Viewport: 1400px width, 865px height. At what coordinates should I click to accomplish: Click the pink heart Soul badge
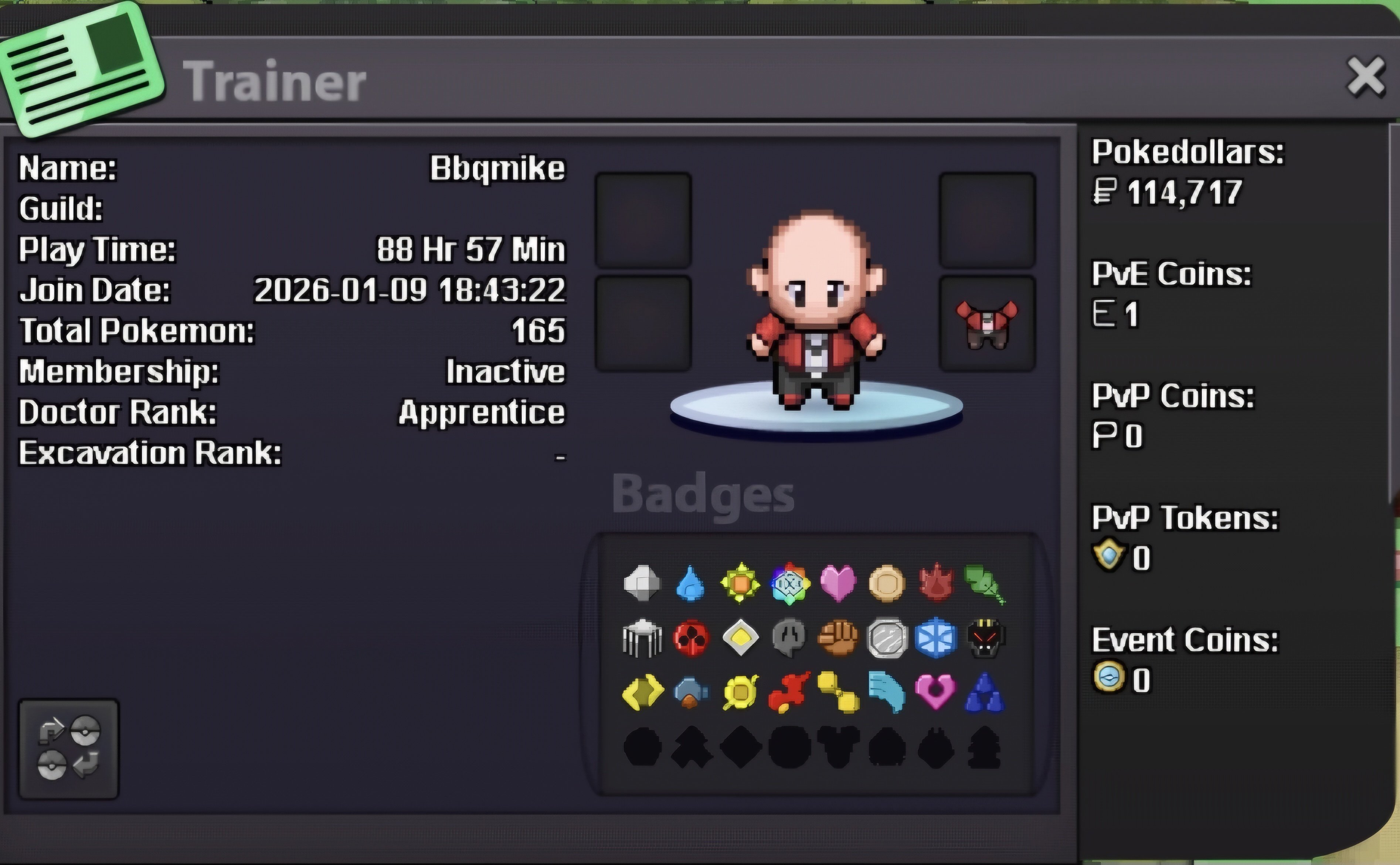coord(838,583)
